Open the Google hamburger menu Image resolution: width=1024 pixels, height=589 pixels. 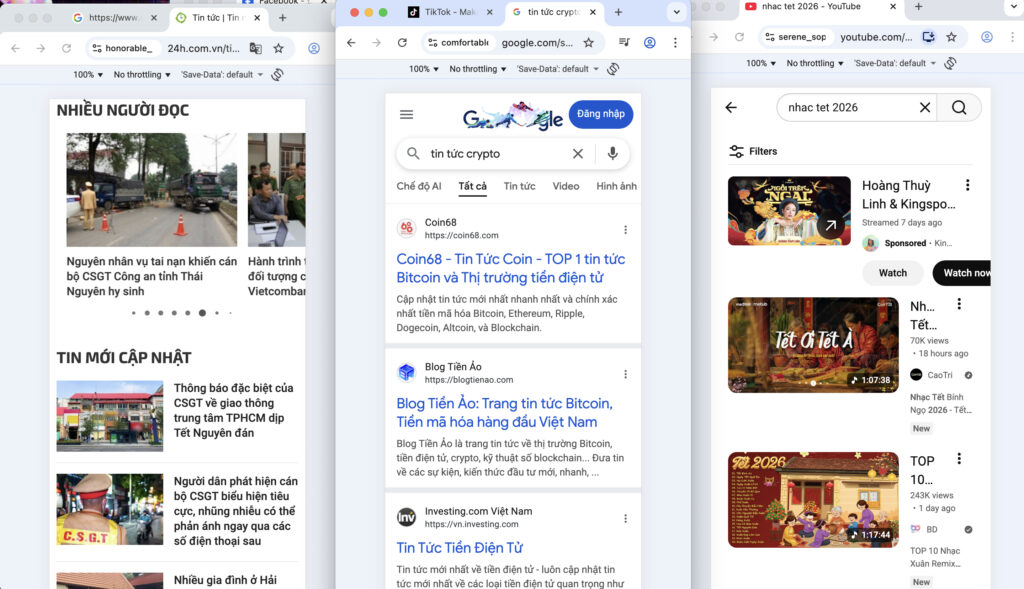coord(406,115)
